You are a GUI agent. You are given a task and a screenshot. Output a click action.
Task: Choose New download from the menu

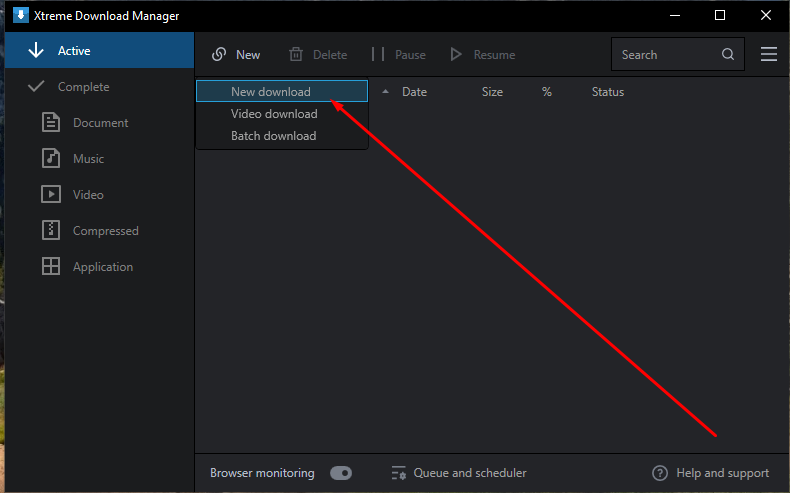282,91
